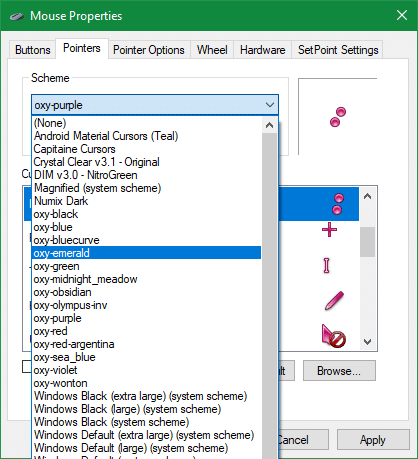Viewport: 418px width, 459px height.
Task: Choose oxy-purple in the dropdown list
Action: coord(147,318)
